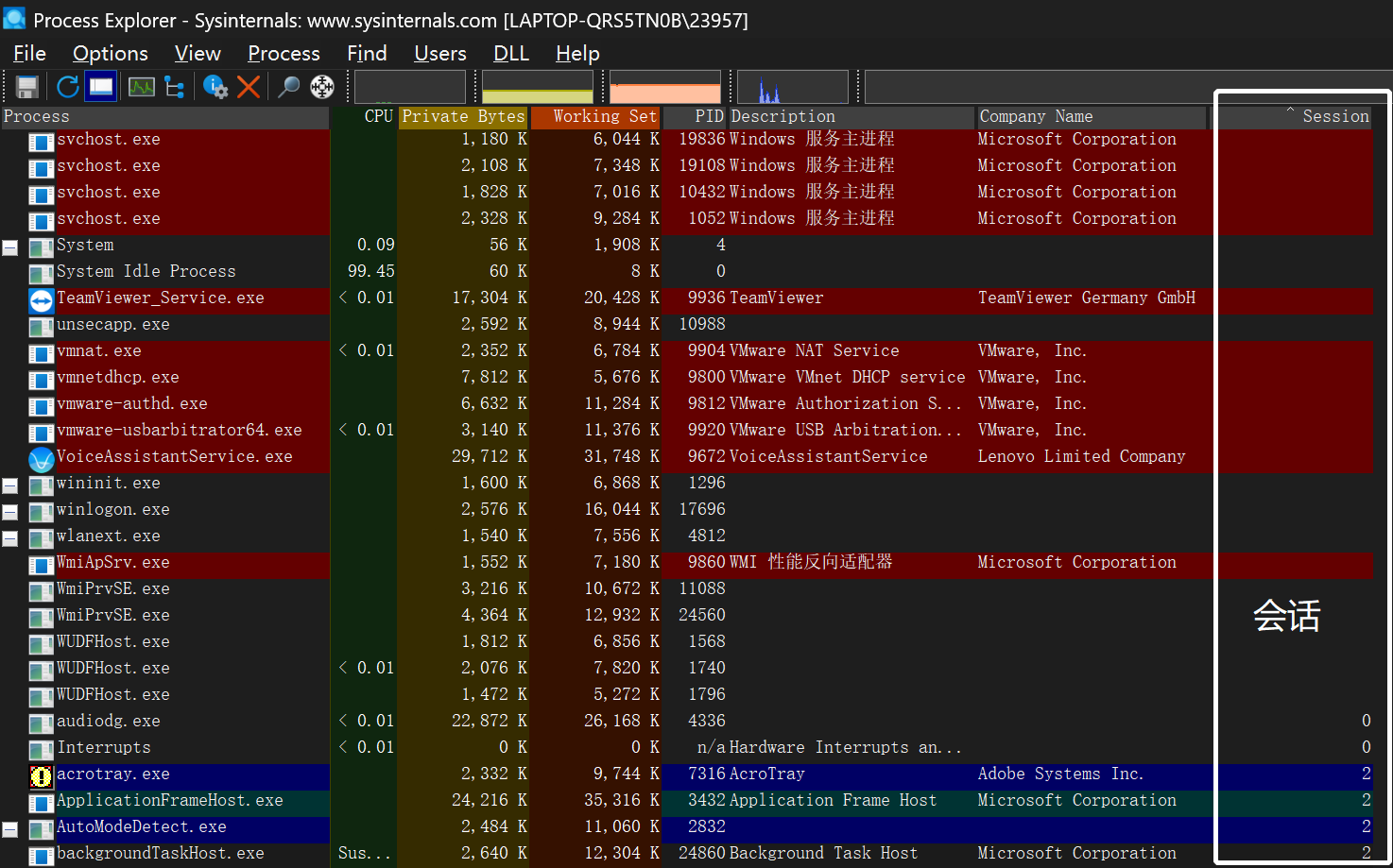
Task: Click the vmware-authd.exe process icon
Action: tap(42, 406)
